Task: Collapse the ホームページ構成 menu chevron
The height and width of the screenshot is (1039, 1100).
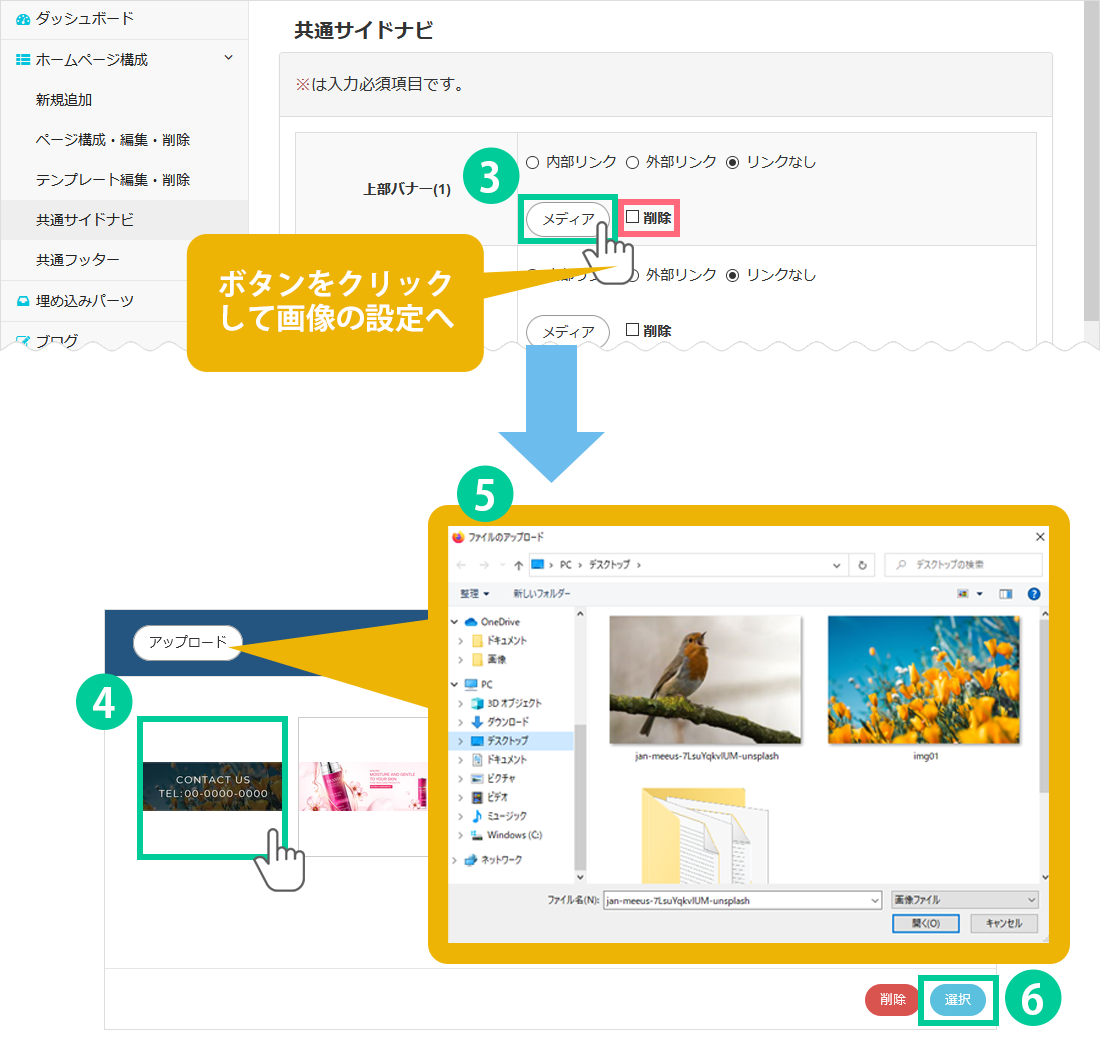Action: 228,59
